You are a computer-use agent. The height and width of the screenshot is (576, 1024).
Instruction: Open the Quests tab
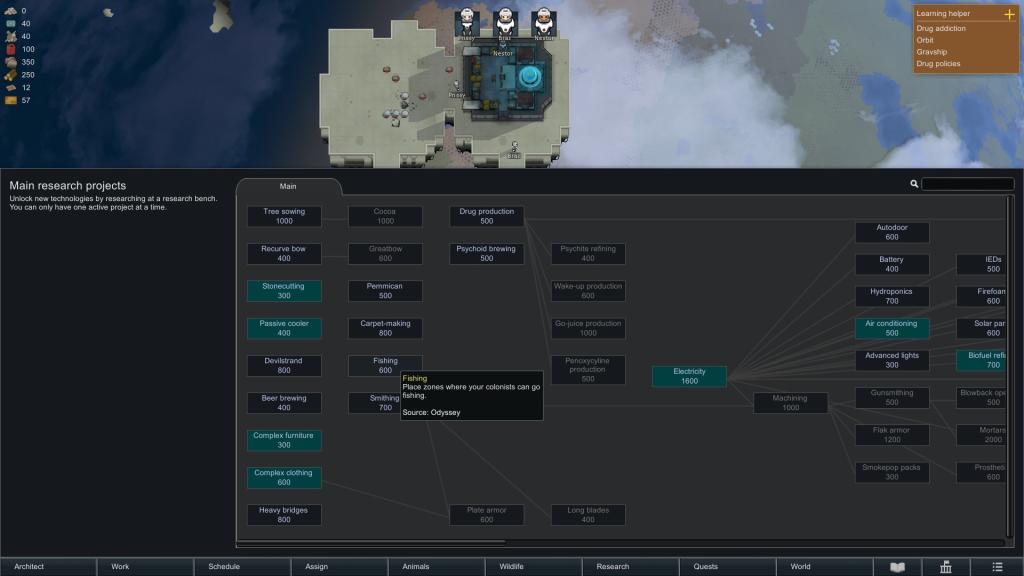point(705,567)
